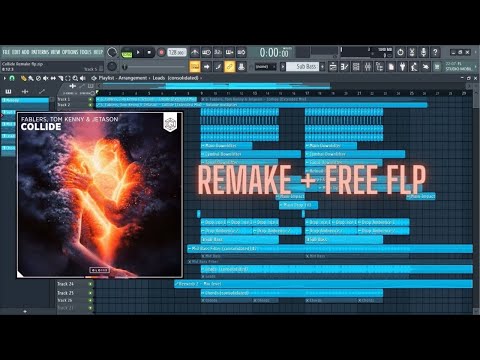Screen dimensions: 480x360
Task: Open the HELP menu
Action: click(x=98, y=52)
